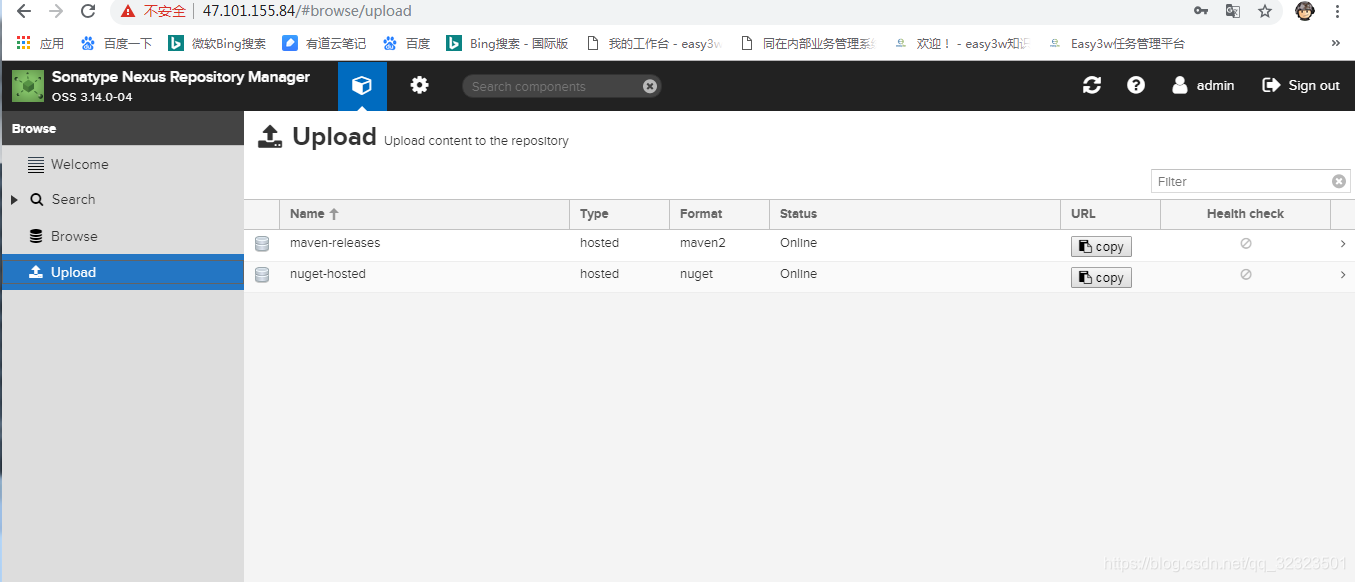Click the Filter input field

point(1241,181)
